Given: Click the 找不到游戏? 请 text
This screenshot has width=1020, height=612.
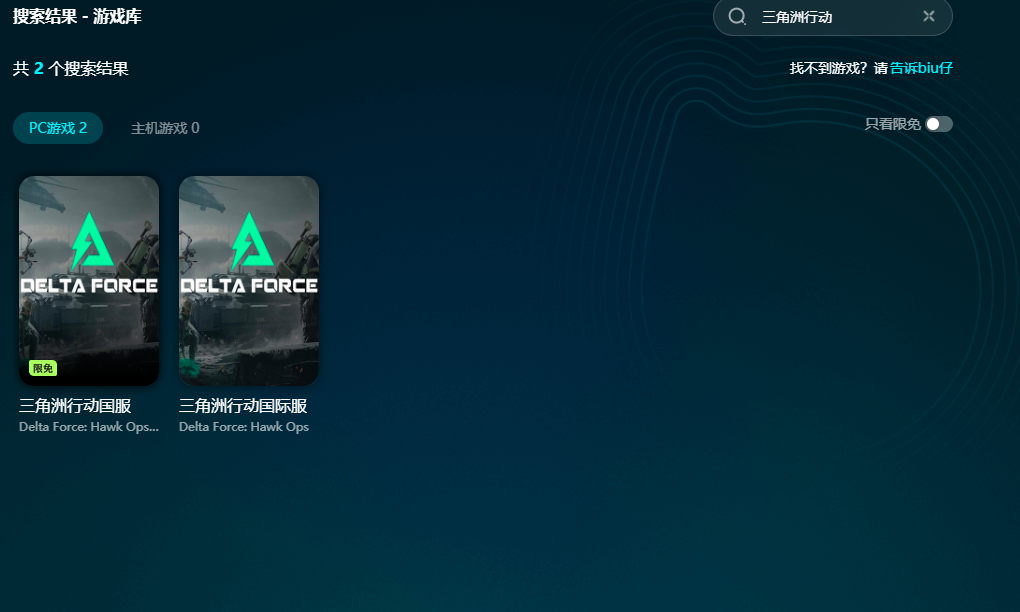Looking at the screenshot, I should (x=839, y=68).
